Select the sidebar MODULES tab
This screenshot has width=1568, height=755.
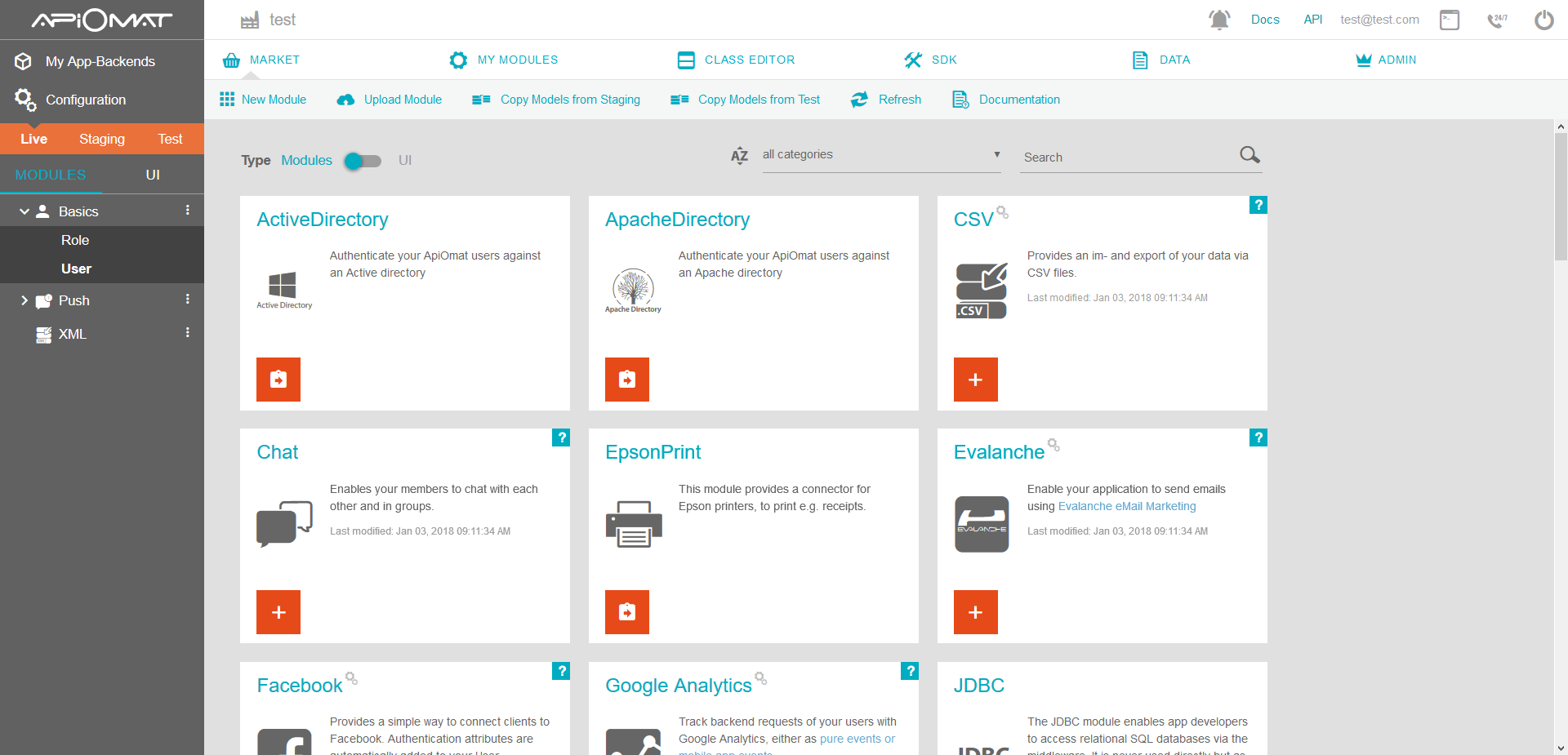point(51,175)
